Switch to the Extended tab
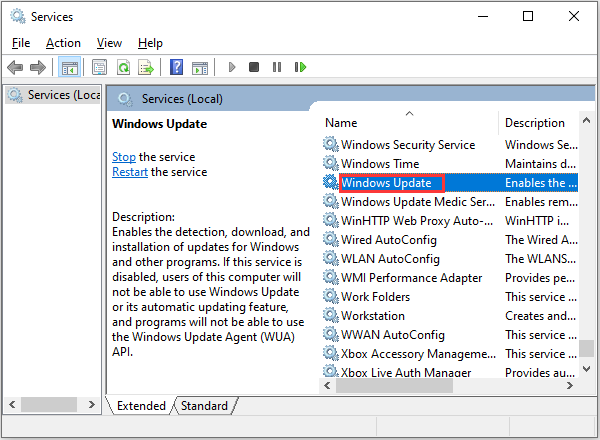Screen dimensions: 600x440 141,406
